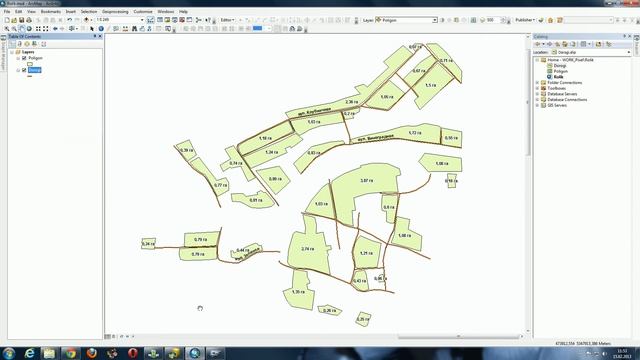
Task: Expand Folder Connections in Catalog
Action: tap(538, 82)
